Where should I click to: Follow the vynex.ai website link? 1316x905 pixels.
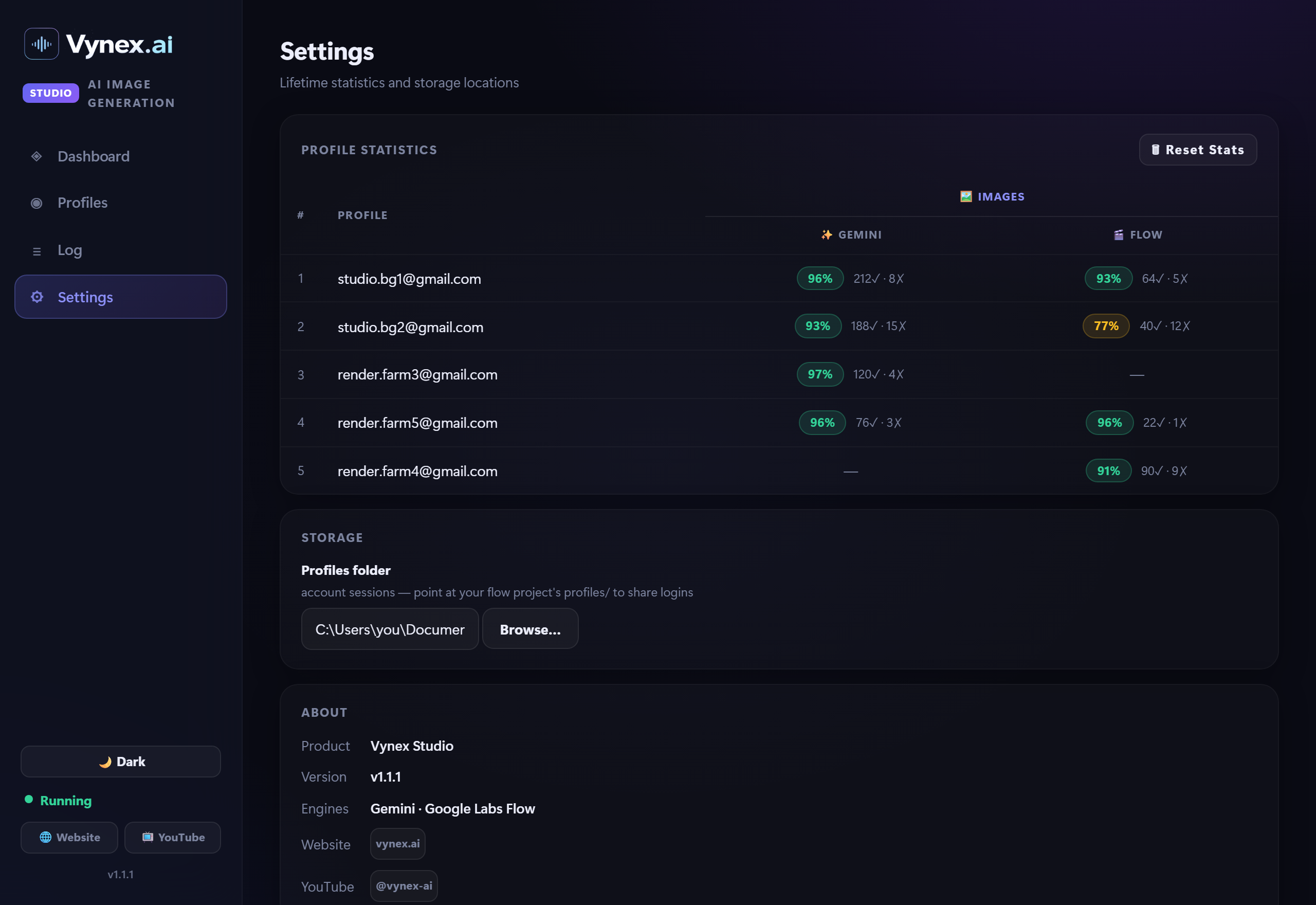click(x=398, y=844)
